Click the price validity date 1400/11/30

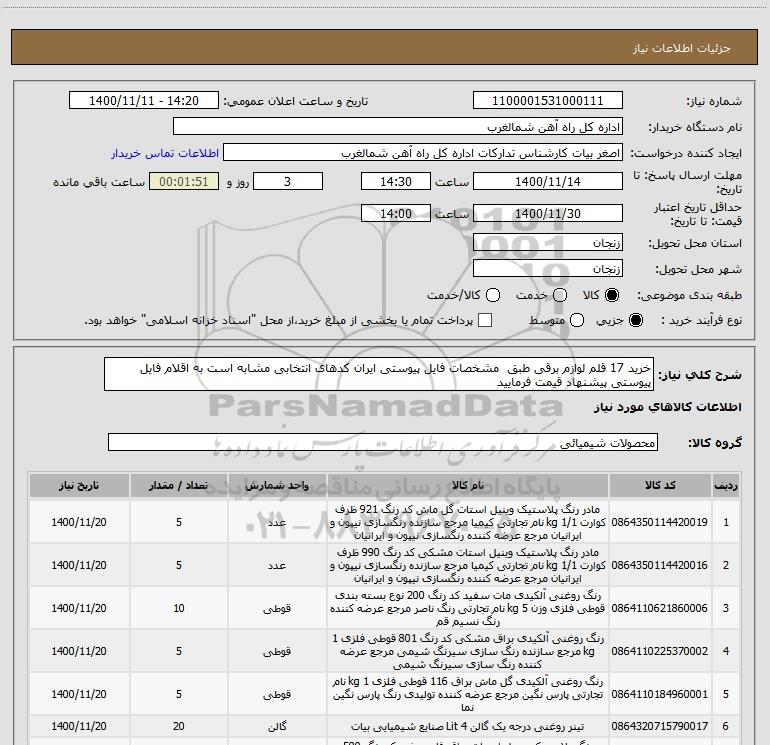[548, 213]
